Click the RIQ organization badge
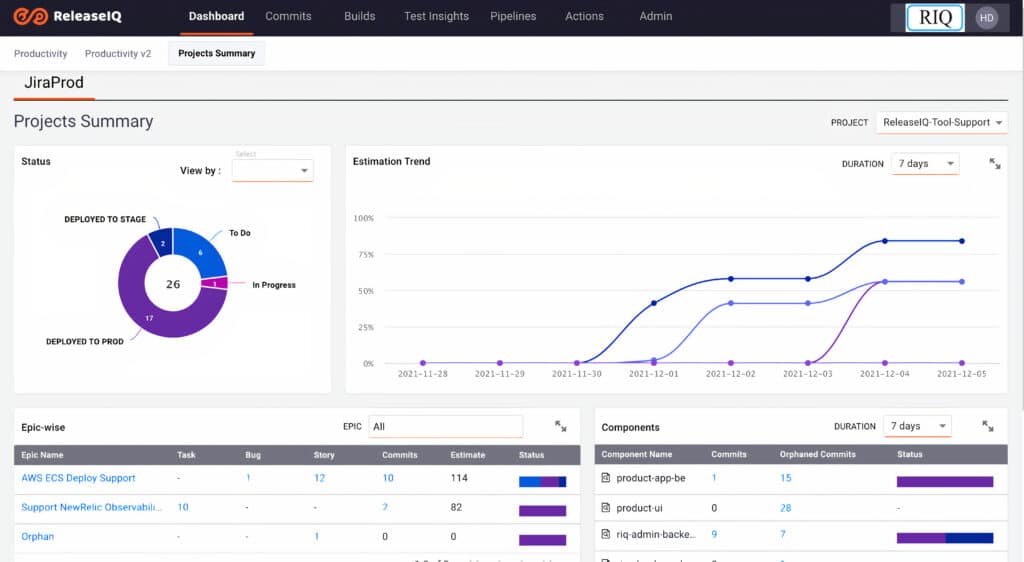The width and height of the screenshot is (1024, 562). click(935, 18)
